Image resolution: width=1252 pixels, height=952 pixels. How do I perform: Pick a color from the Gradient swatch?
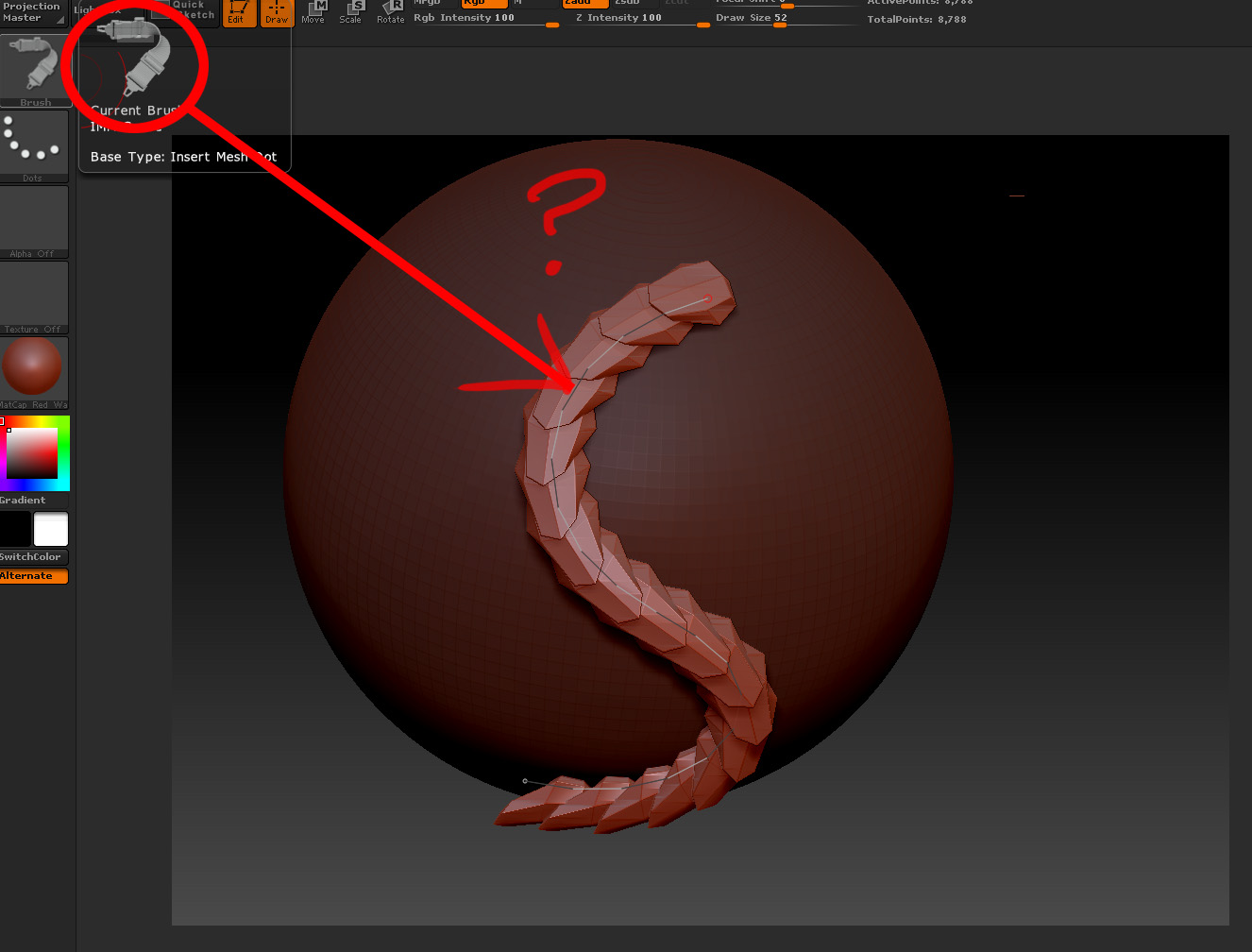[x=35, y=453]
